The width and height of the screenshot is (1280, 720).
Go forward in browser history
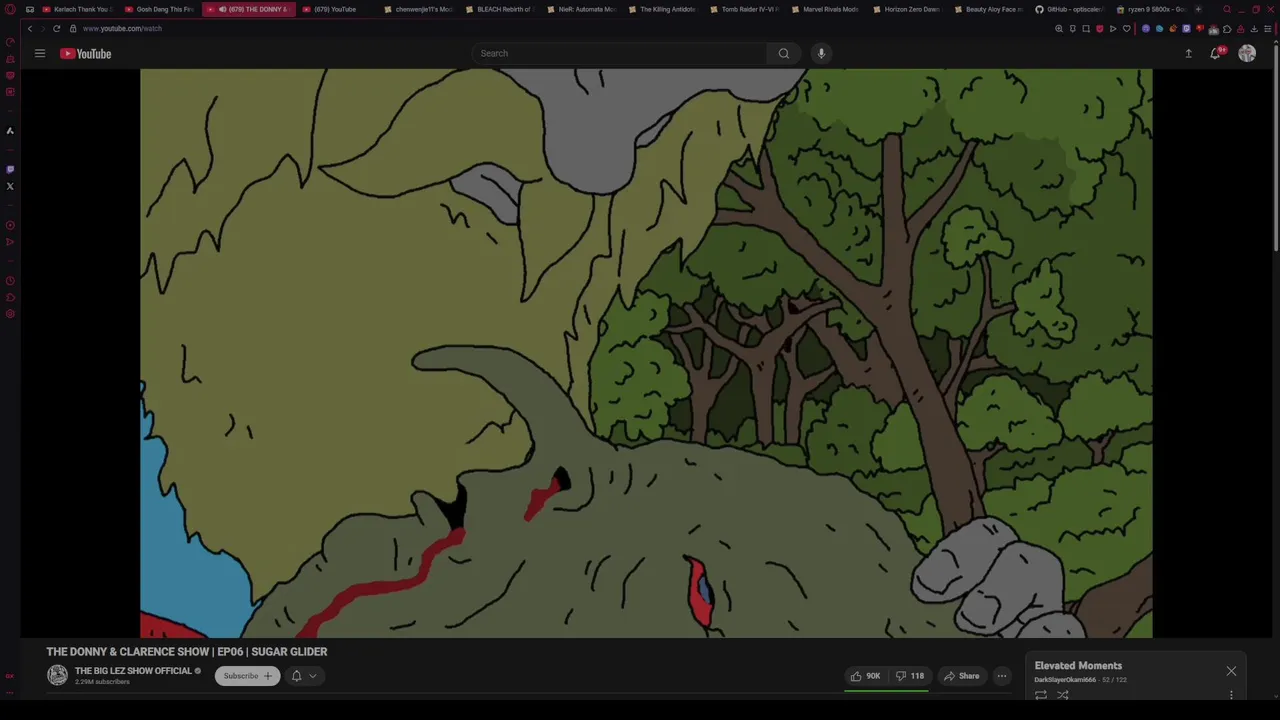point(43,28)
